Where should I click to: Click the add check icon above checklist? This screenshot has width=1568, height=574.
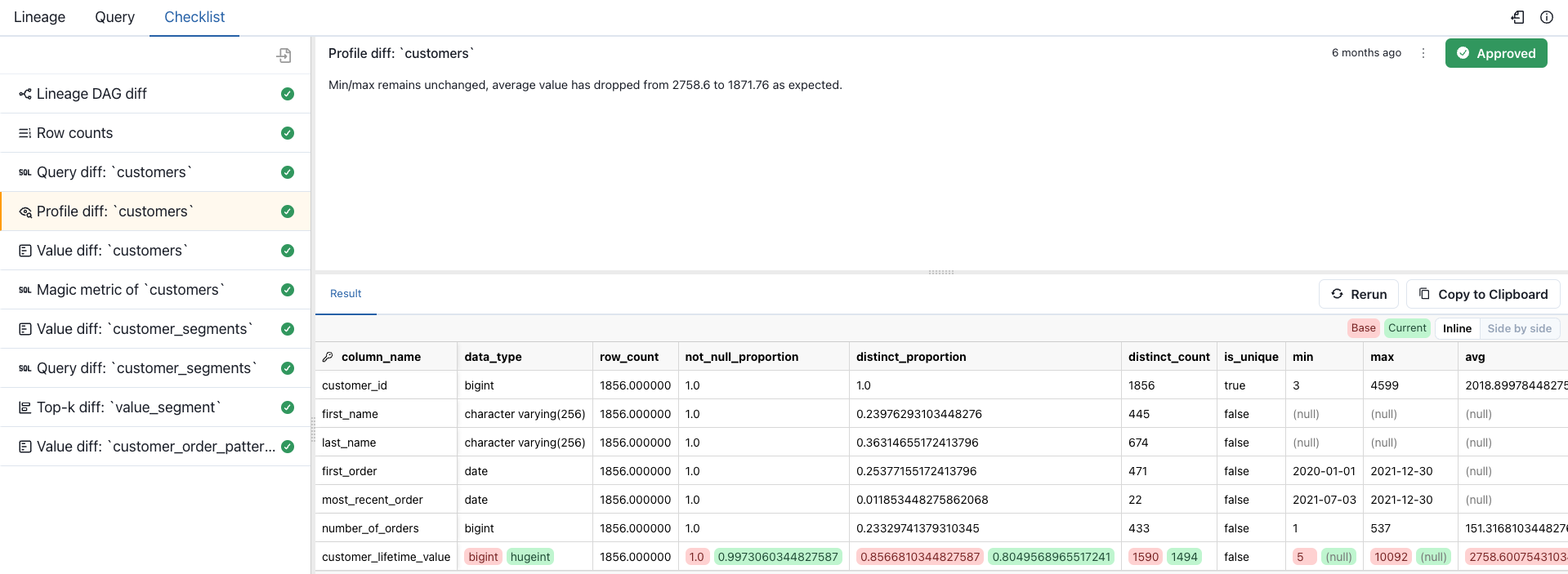click(284, 56)
